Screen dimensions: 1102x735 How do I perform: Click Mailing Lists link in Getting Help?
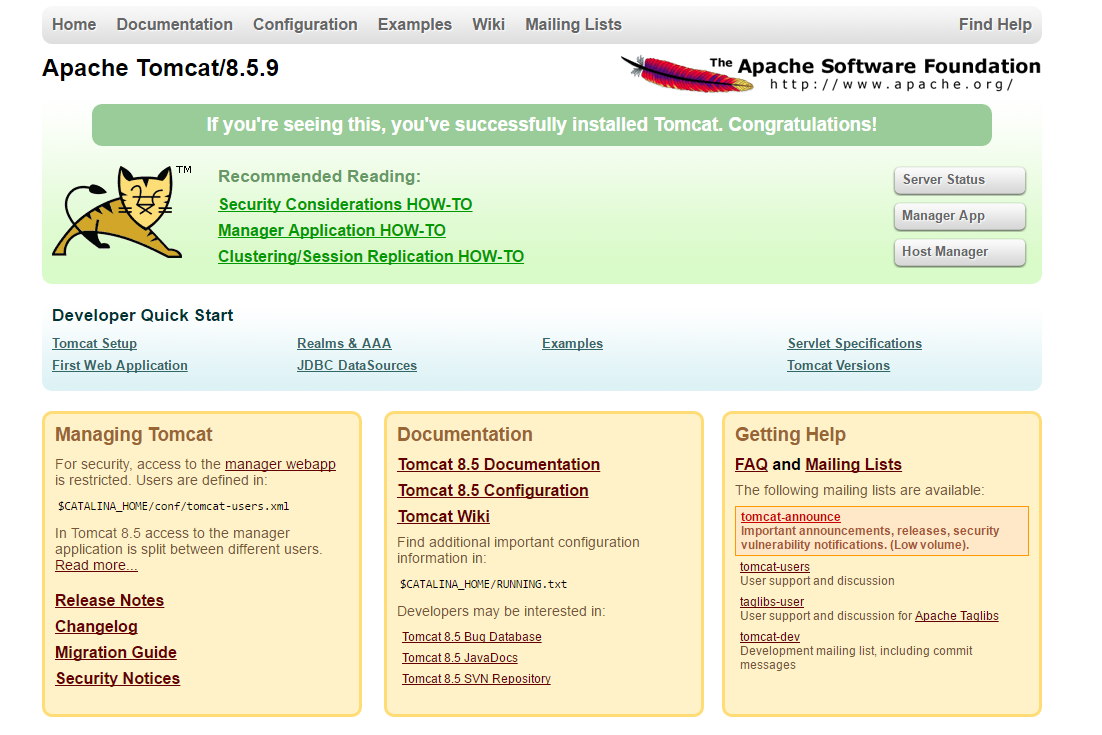853,464
